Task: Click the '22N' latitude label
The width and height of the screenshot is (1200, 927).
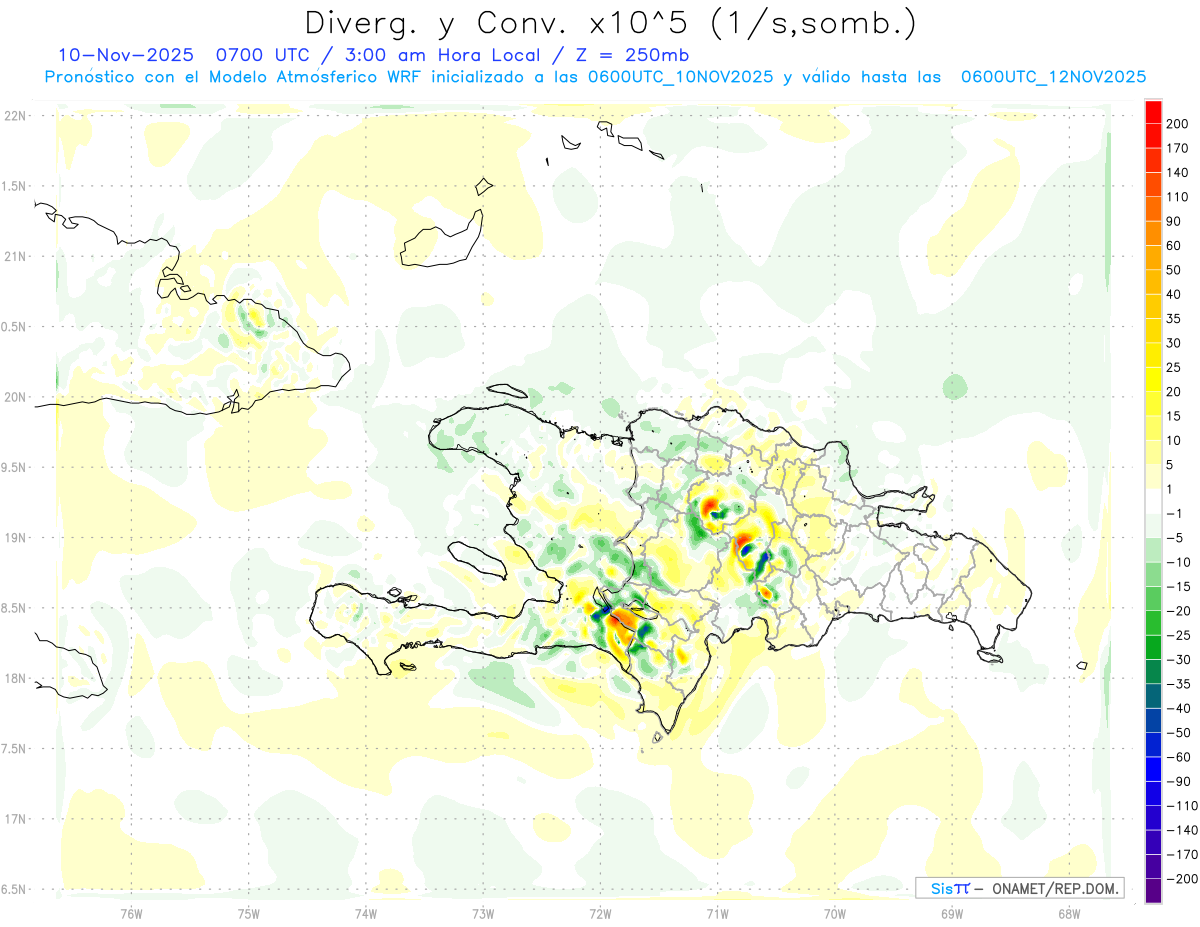Action: point(15,116)
